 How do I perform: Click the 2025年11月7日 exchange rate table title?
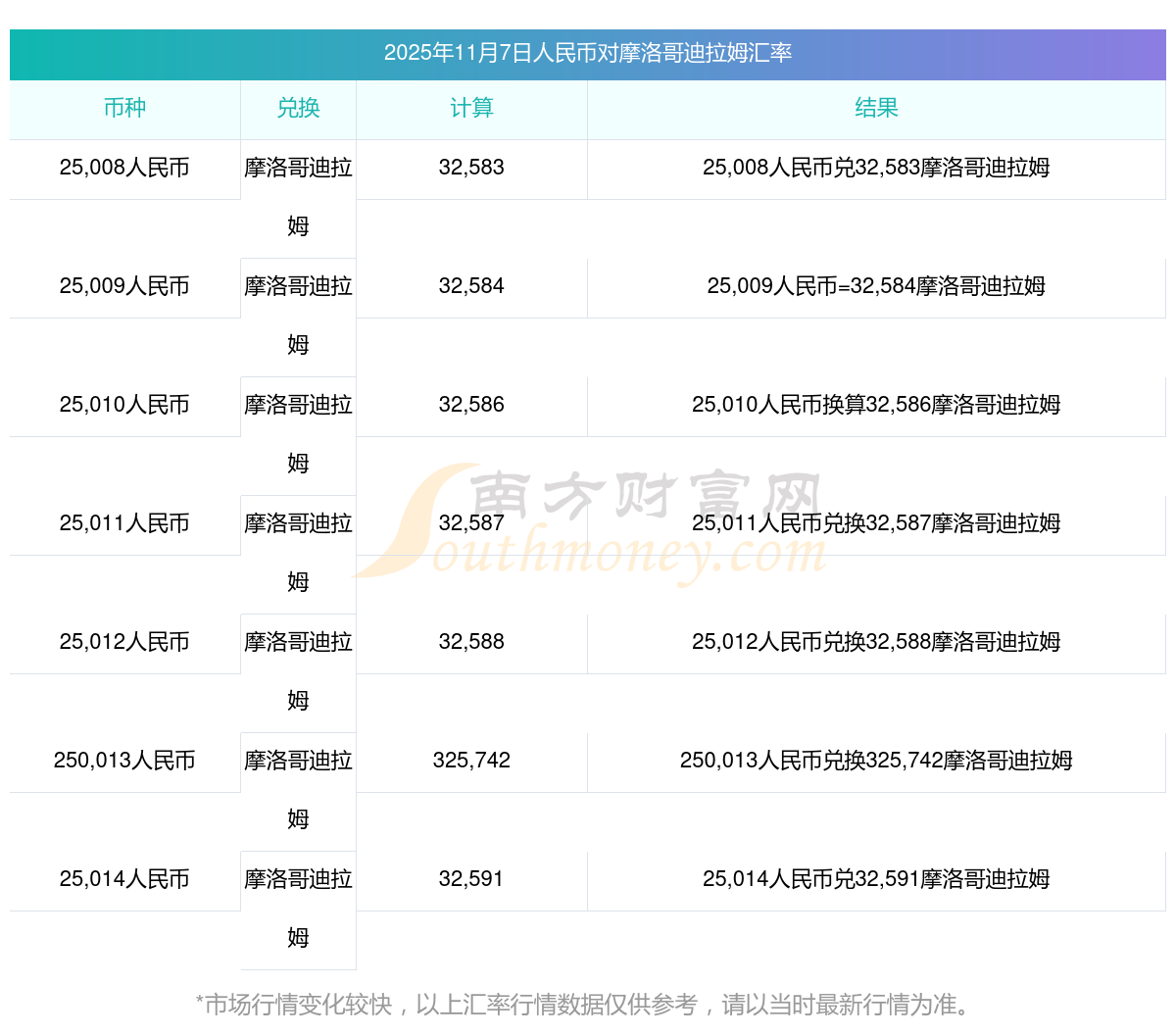pos(587,53)
